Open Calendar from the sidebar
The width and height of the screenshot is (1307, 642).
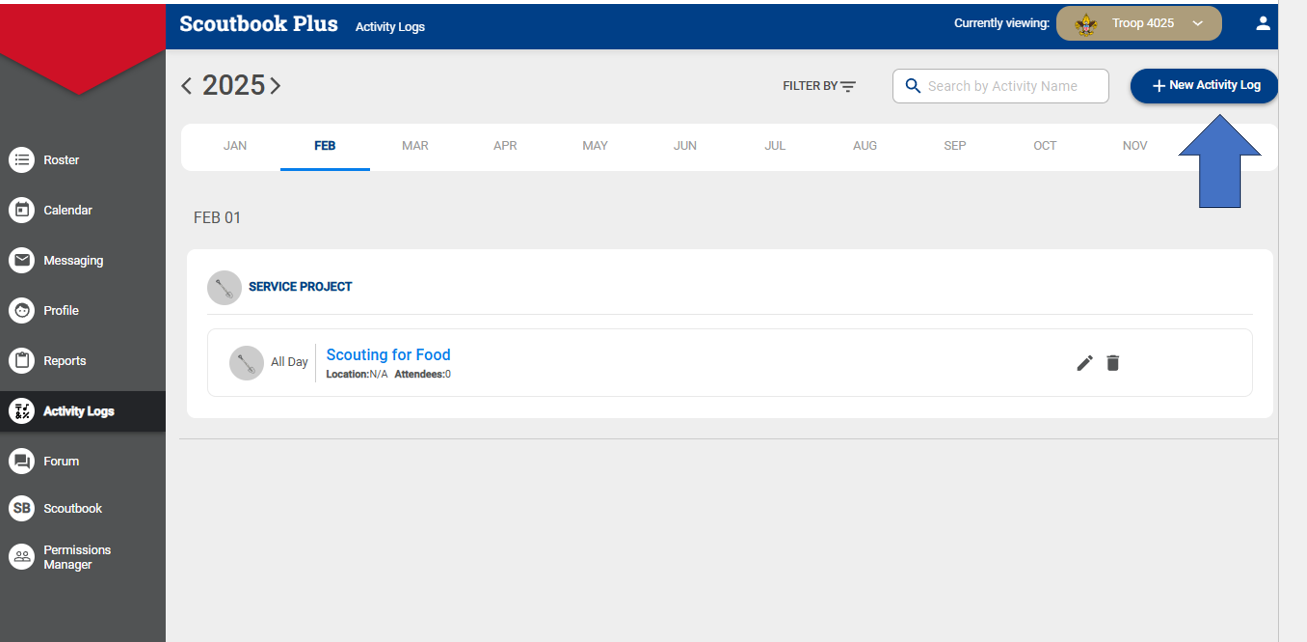21,210
